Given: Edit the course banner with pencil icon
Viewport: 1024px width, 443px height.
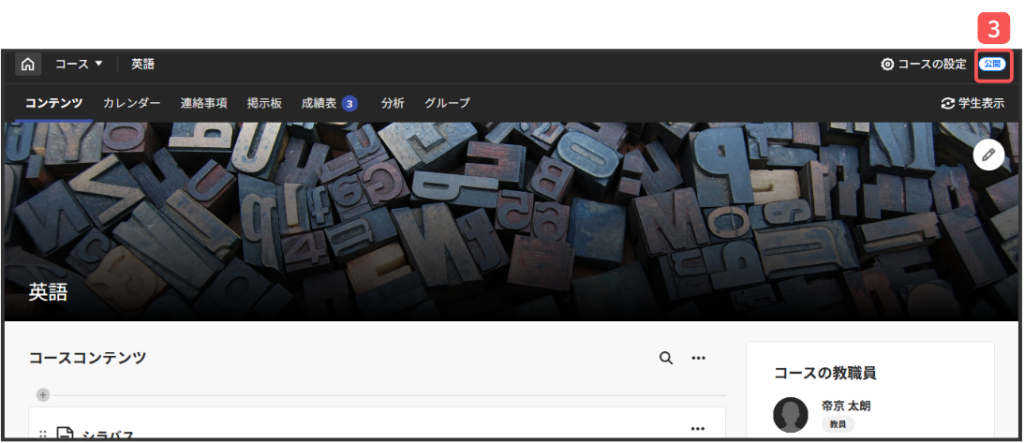Looking at the screenshot, I should [988, 154].
